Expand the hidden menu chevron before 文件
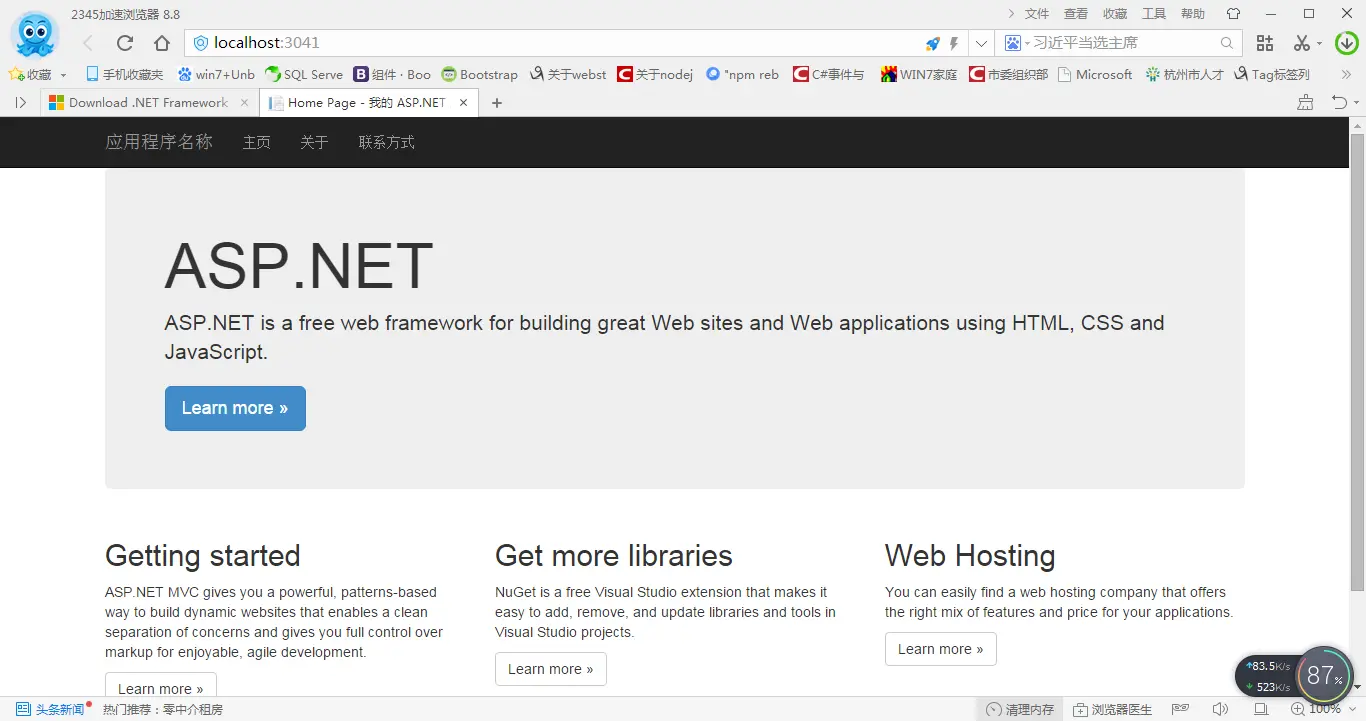Image resolution: width=1366 pixels, height=721 pixels. click(x=1011, y=14)
